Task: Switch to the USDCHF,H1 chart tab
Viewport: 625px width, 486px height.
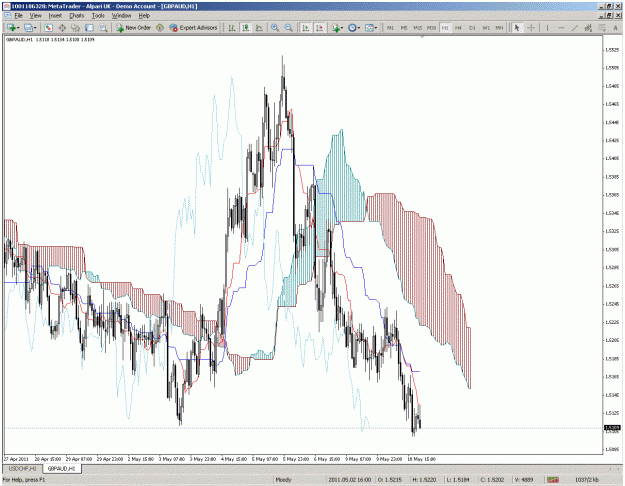Action: coord(22,468)
